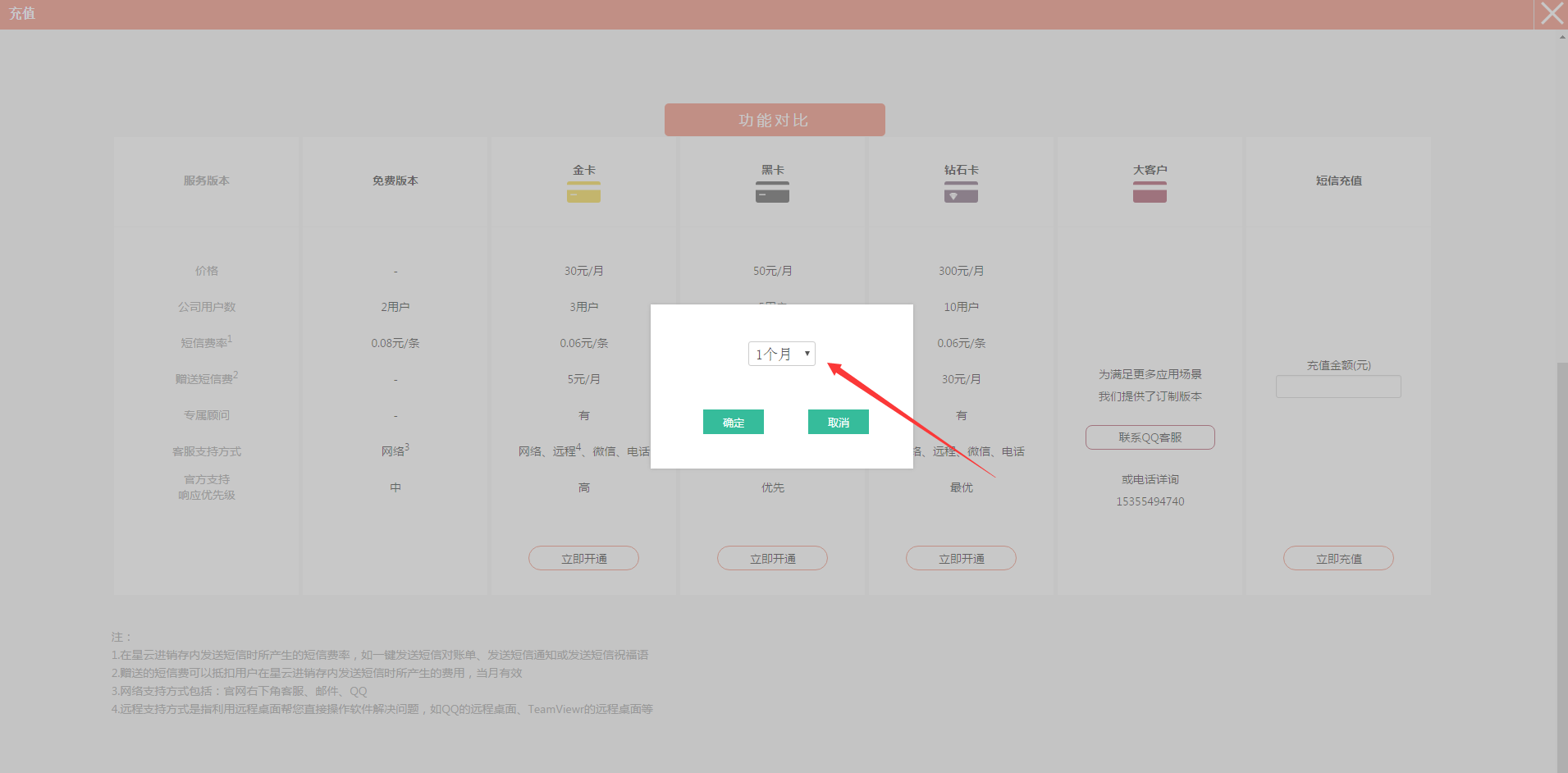Click the gold card (金卡) icon
Viewport: 1568px width, 773px height.
click(583, 193)
